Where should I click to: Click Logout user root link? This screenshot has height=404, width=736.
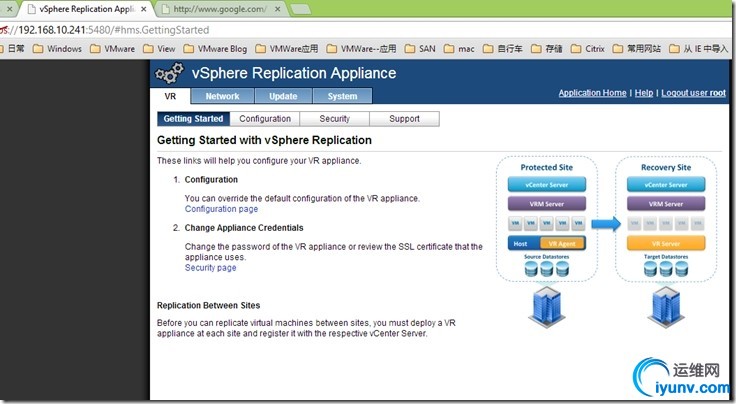[694, 93]
